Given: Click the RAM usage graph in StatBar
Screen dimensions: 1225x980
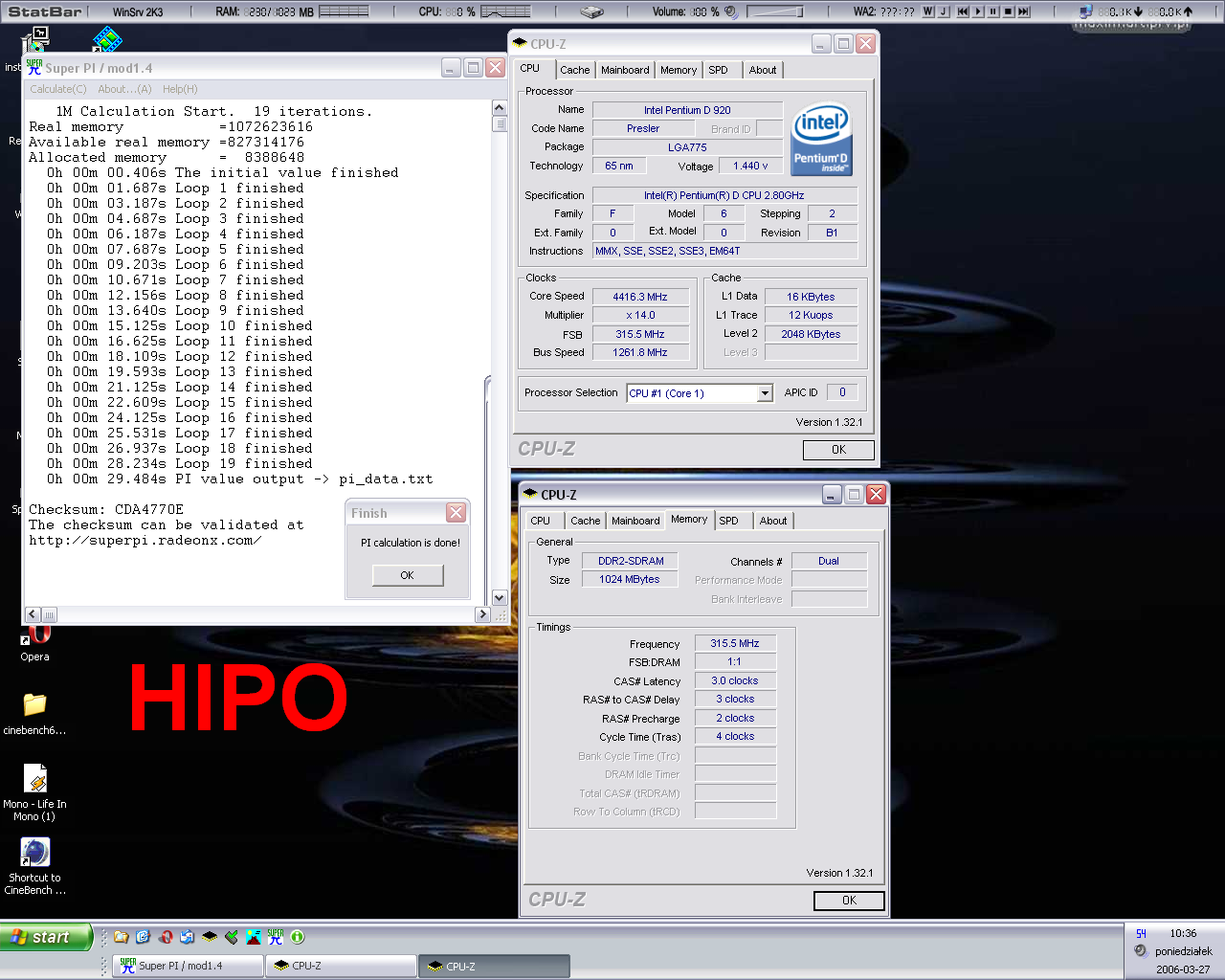Looking at the screenshot, I should click(x=344, y=11).
